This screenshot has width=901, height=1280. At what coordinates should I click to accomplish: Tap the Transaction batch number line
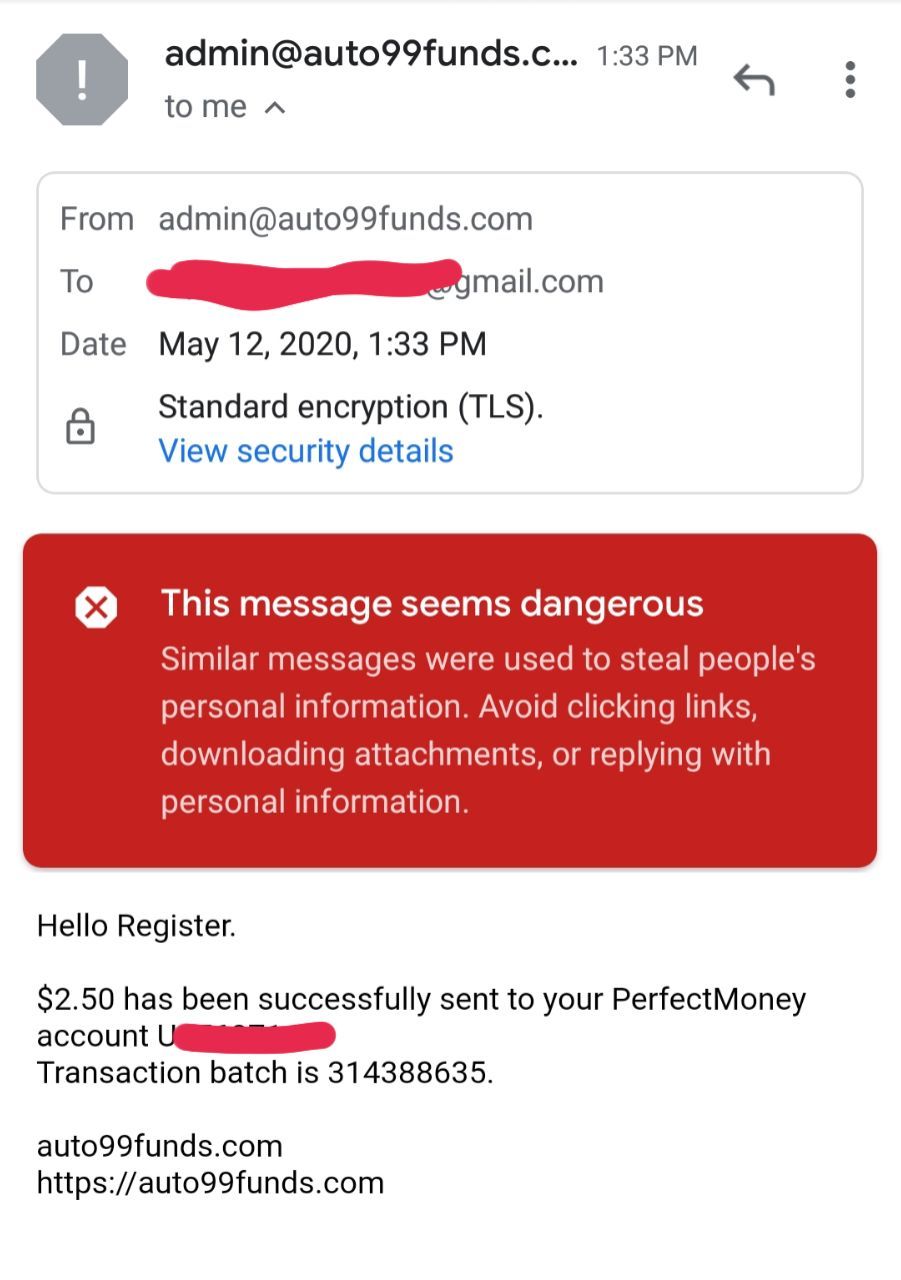265,1073
